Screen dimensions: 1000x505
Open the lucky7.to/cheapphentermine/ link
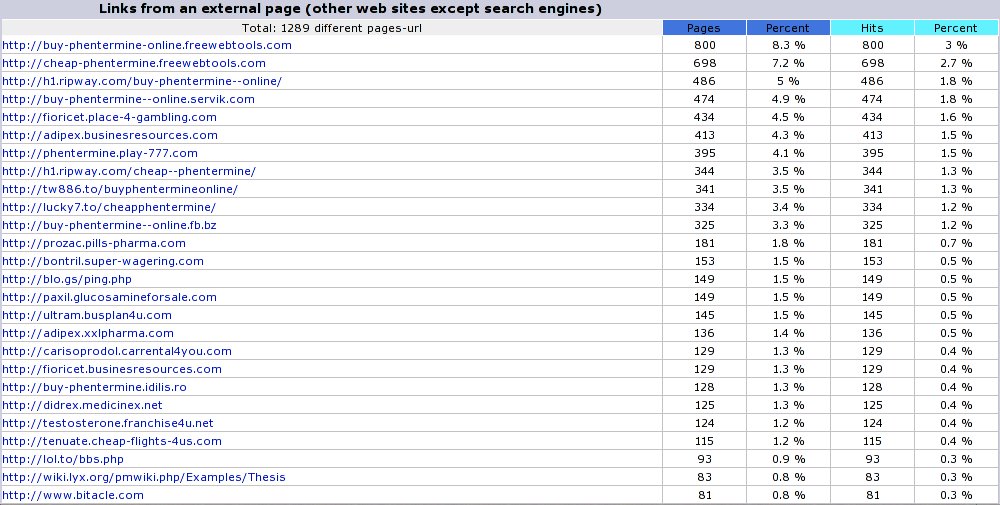[x=109, y=207]
